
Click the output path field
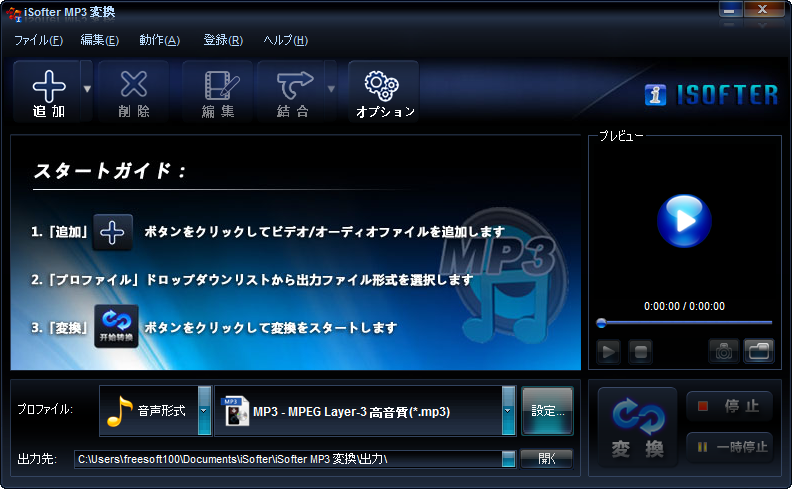[x=288, y=459]
